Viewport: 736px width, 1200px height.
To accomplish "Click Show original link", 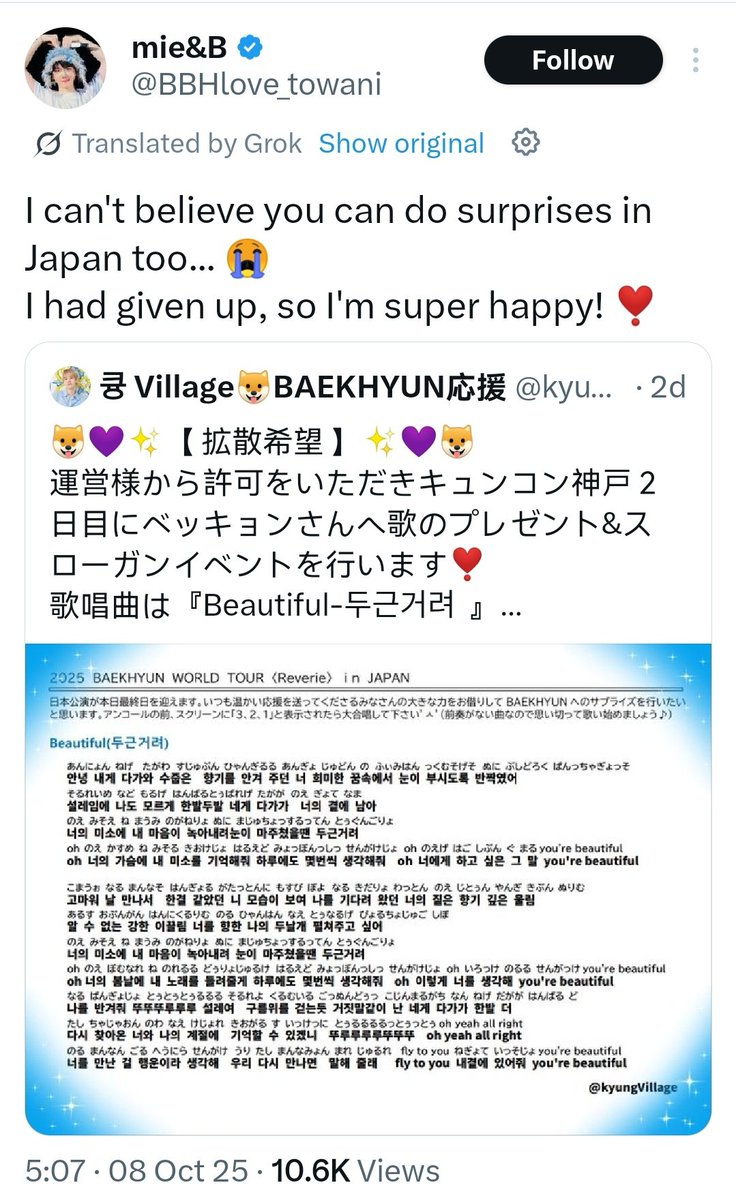I will [x=401, y=144].
